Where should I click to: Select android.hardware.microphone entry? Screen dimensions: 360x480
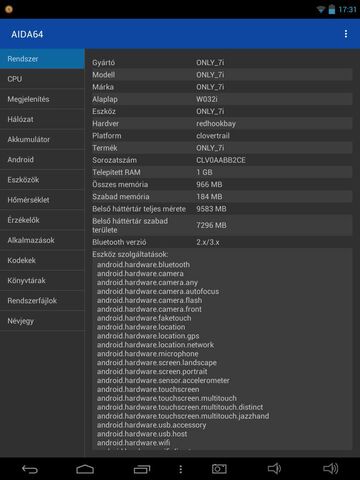(x=147, y=354)
